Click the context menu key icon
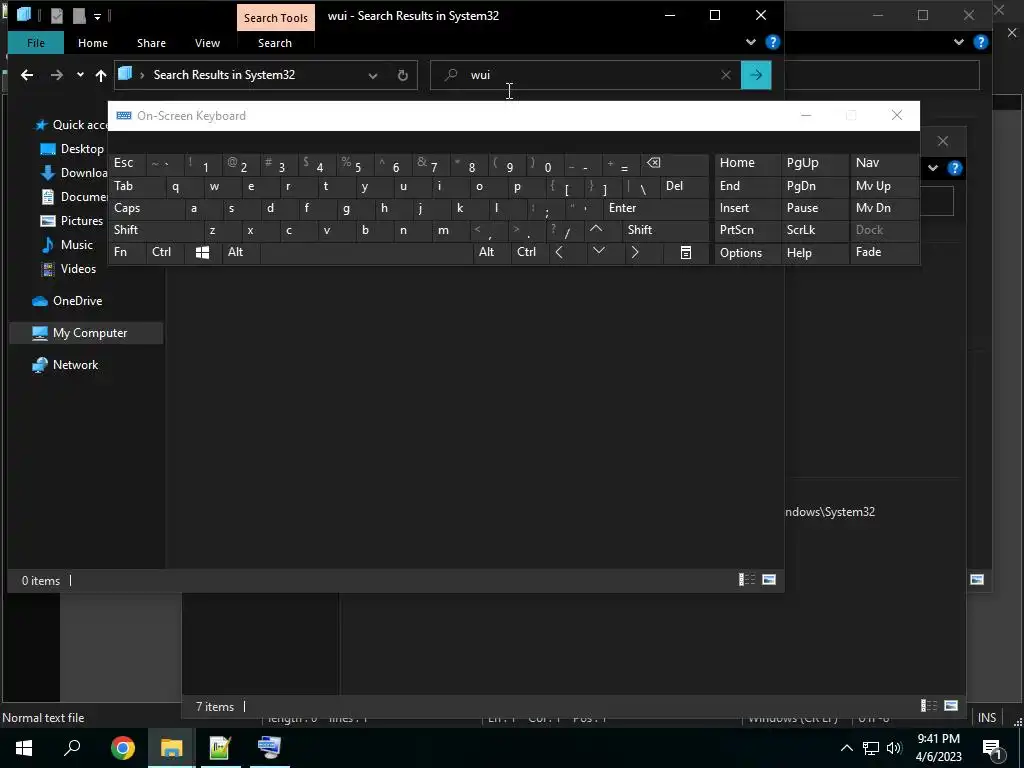Viewport: 1024px width, 768px height. point(685,253)
